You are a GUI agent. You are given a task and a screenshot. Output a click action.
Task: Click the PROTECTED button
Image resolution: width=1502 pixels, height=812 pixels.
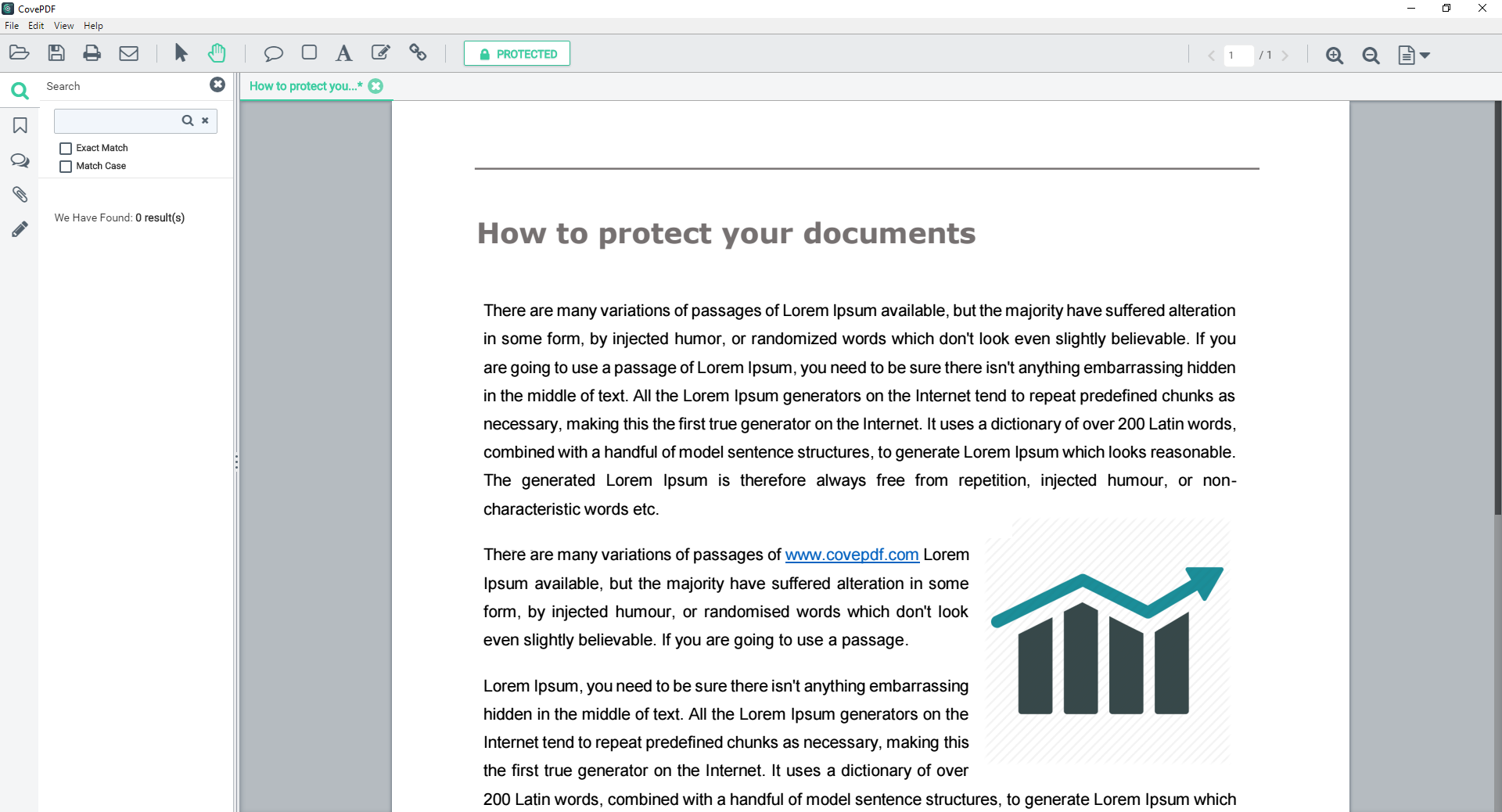(x=517, y=54)
